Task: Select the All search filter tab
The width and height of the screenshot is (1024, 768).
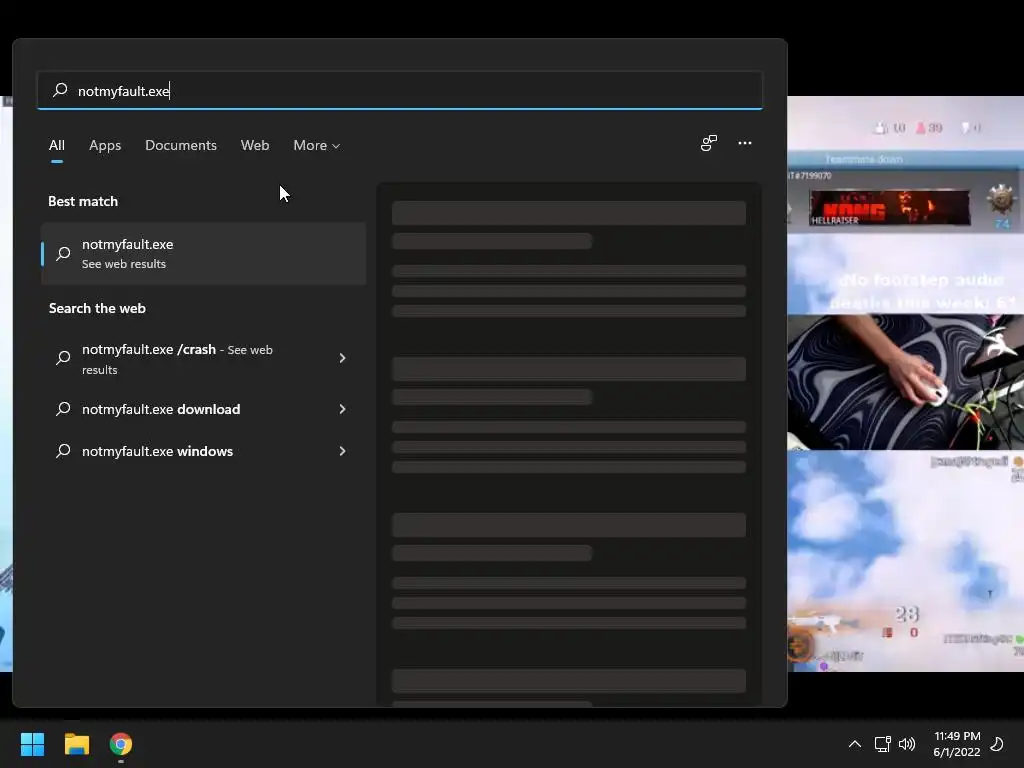Action: 57,145
